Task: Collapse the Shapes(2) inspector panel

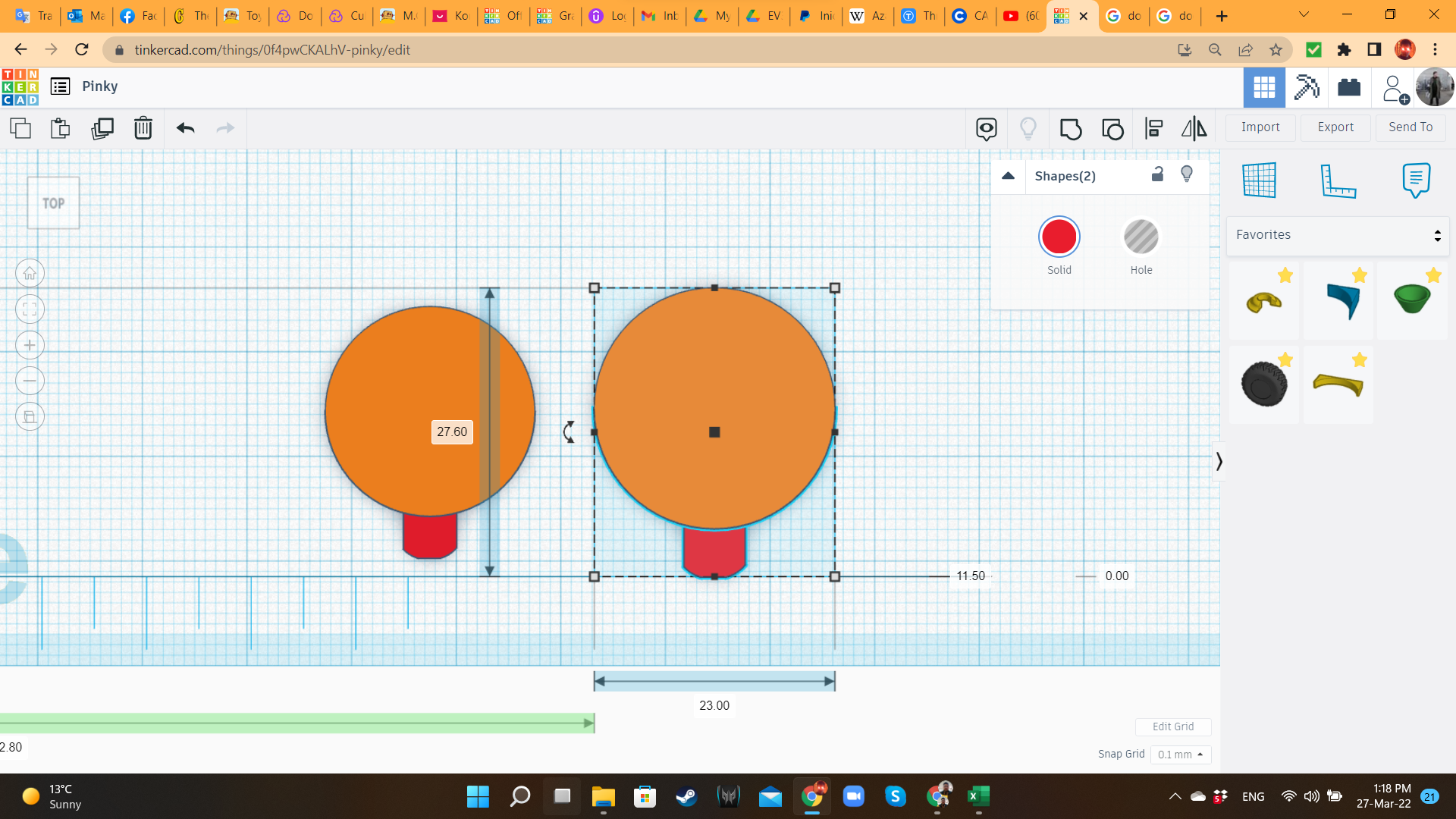Action: (1008, 176)
